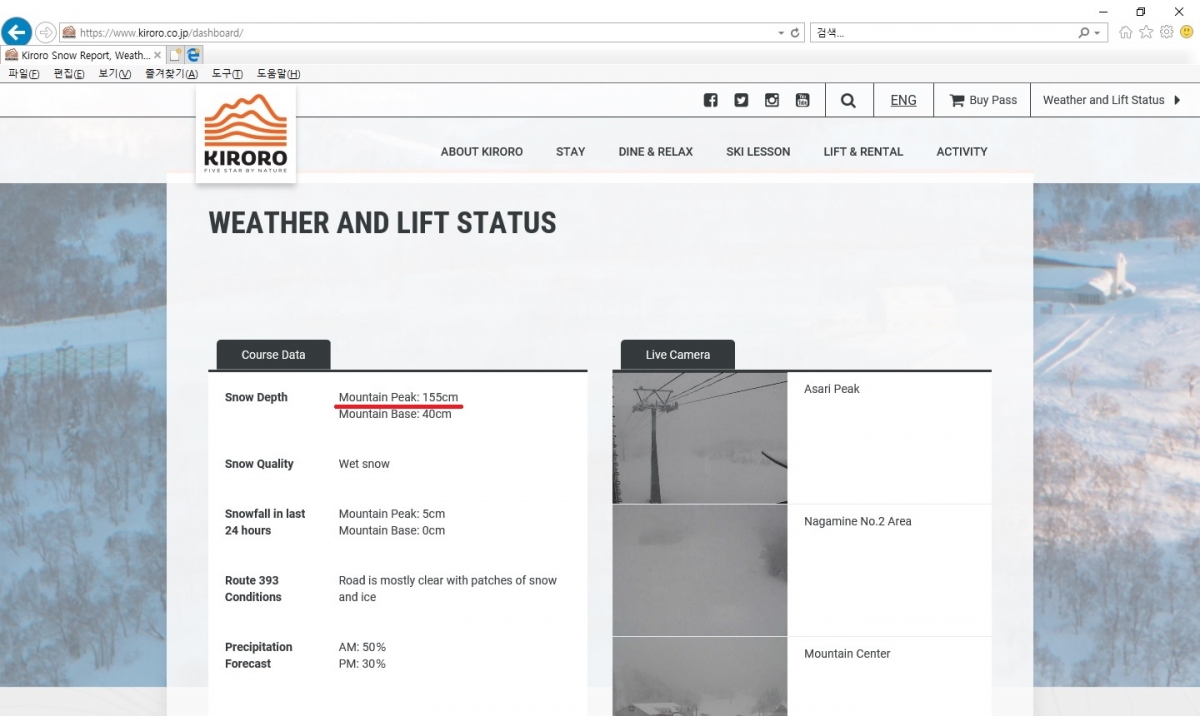Switch to the Live Camera tab
Viewport: 1200px width, 716px height.
(x=677, y=355)
